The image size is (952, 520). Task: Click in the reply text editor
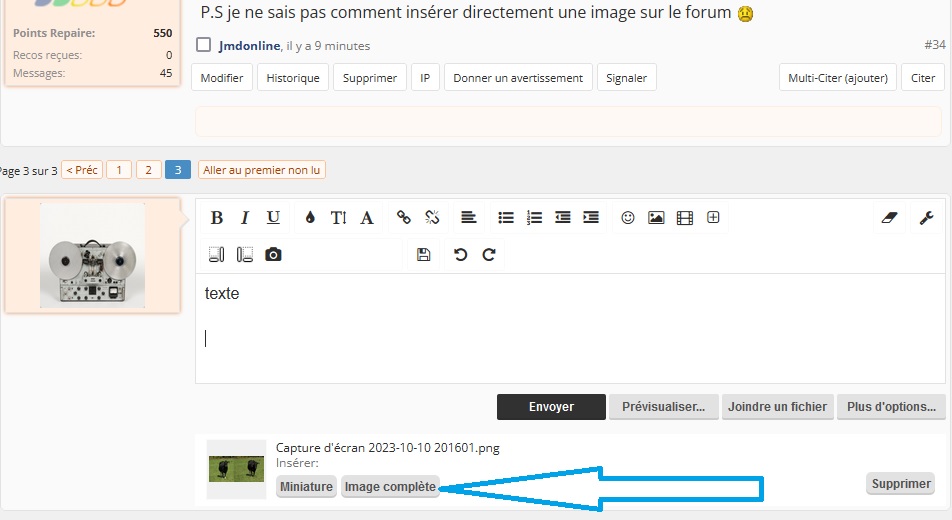(x=570, y=328)
